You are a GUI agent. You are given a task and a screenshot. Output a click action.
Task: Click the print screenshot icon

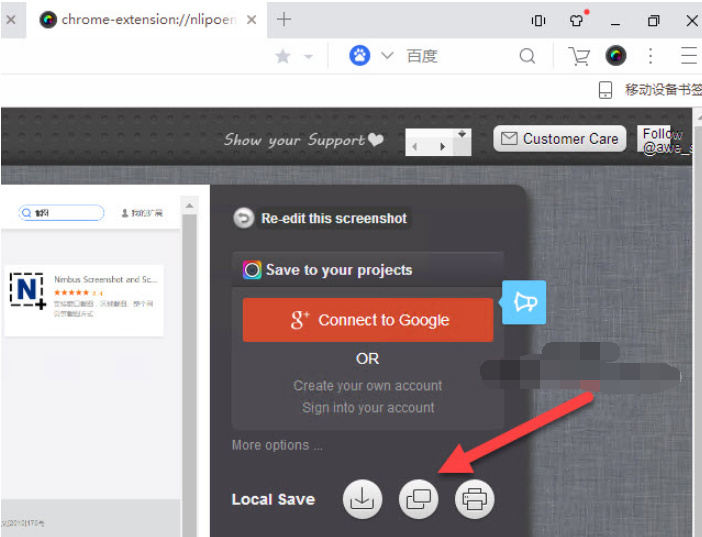coord(475,499)
